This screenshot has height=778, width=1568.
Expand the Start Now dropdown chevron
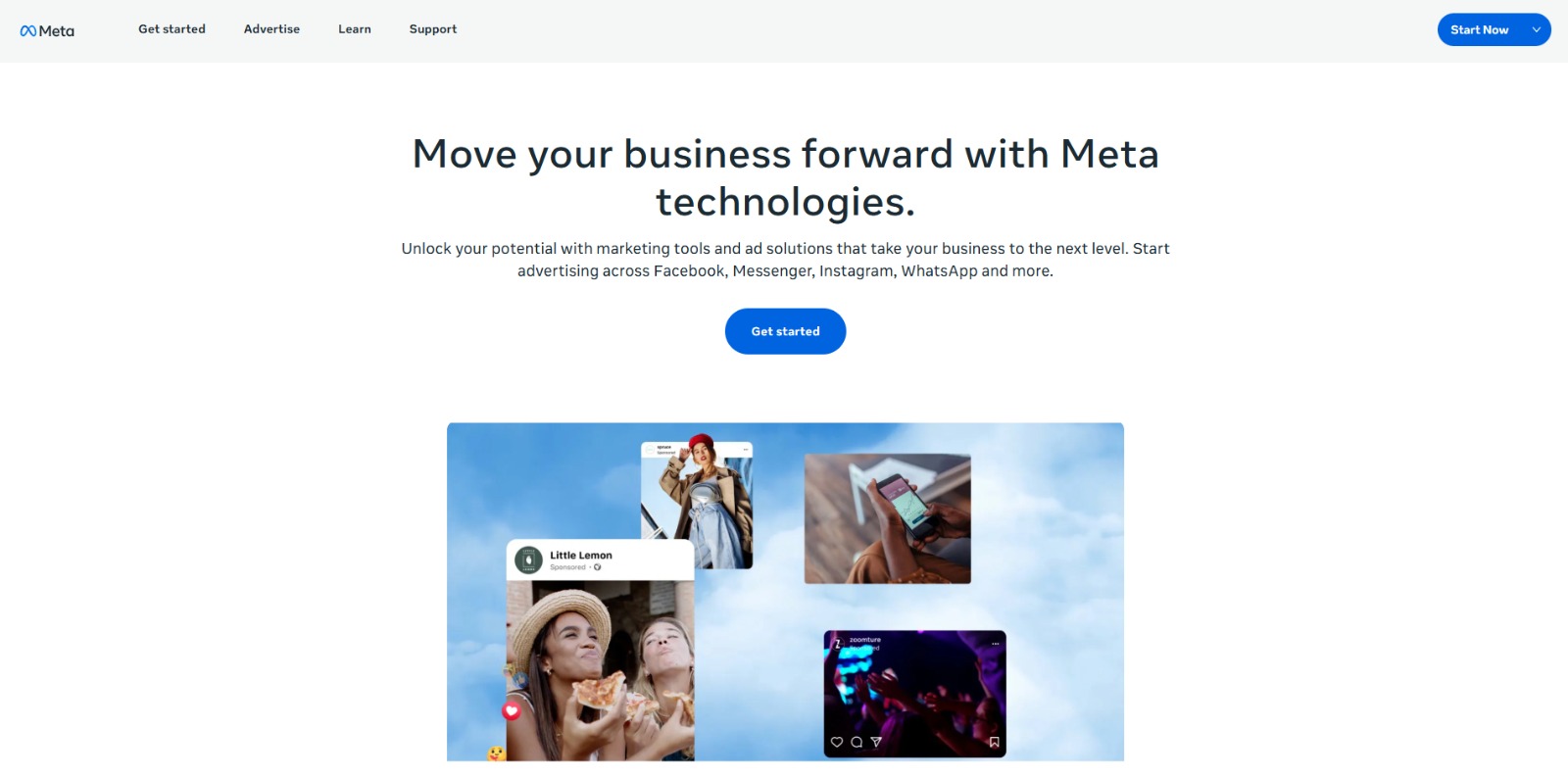point(1537,30)
